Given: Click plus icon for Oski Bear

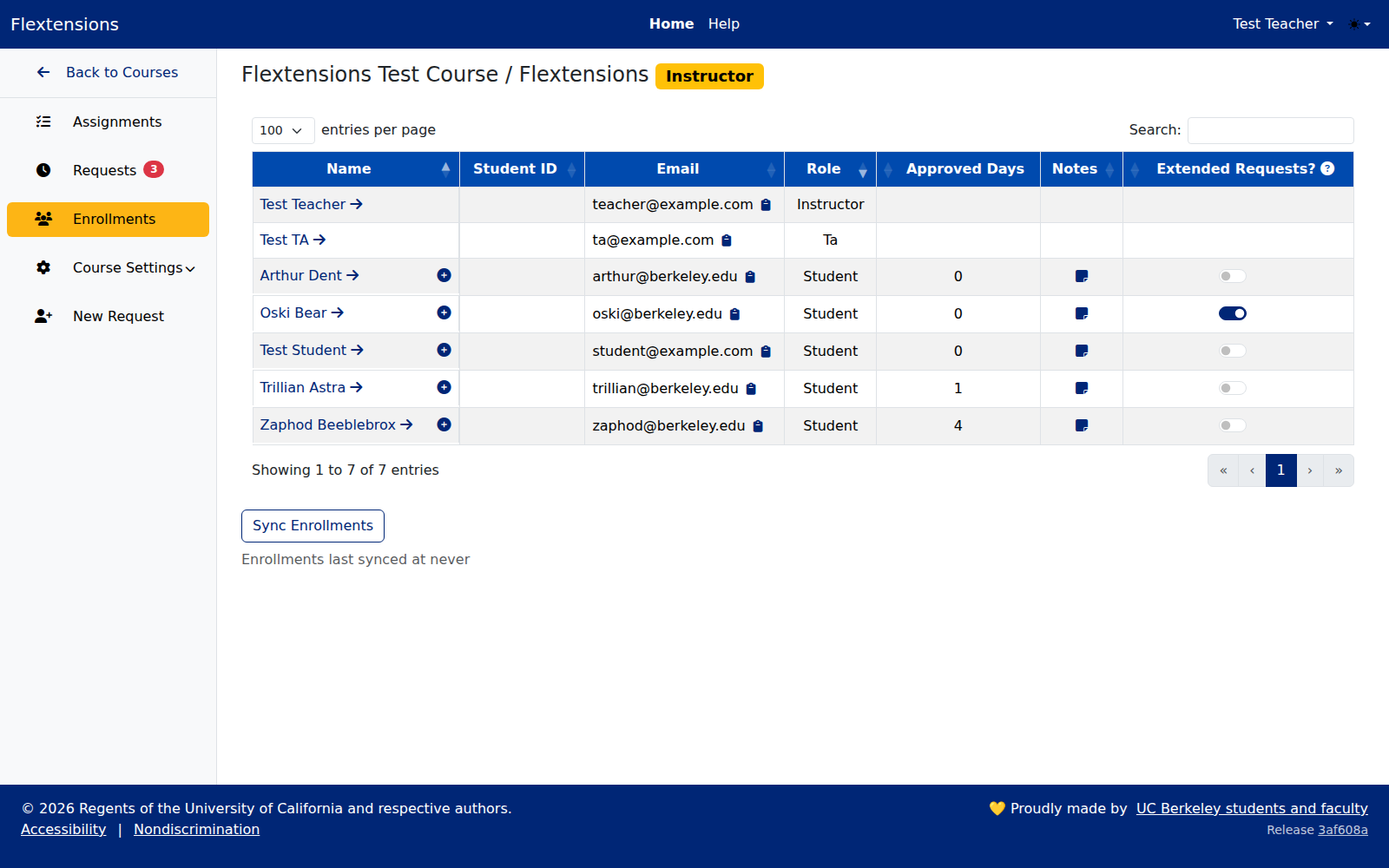Looking at the screenshot, I should pyautogui.click(x=444, y=312).
